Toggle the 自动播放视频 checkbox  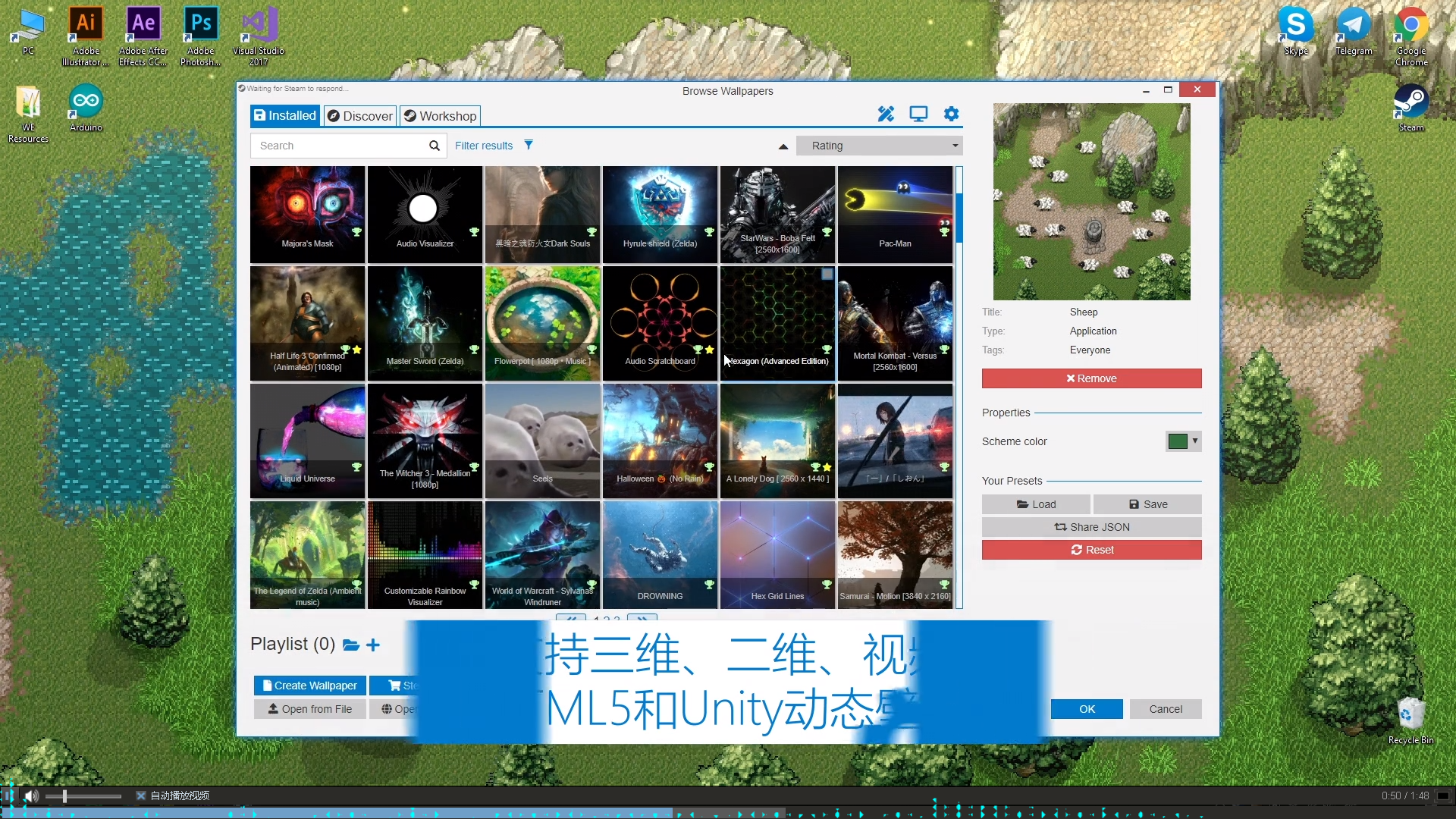pos(140,795)
